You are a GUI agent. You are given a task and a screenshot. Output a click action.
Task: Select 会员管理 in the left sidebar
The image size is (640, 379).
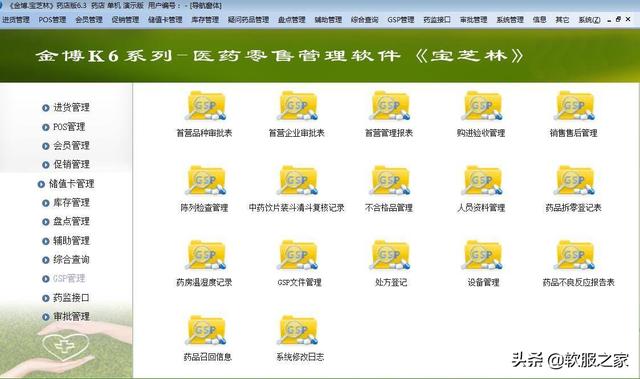point(66,146)
